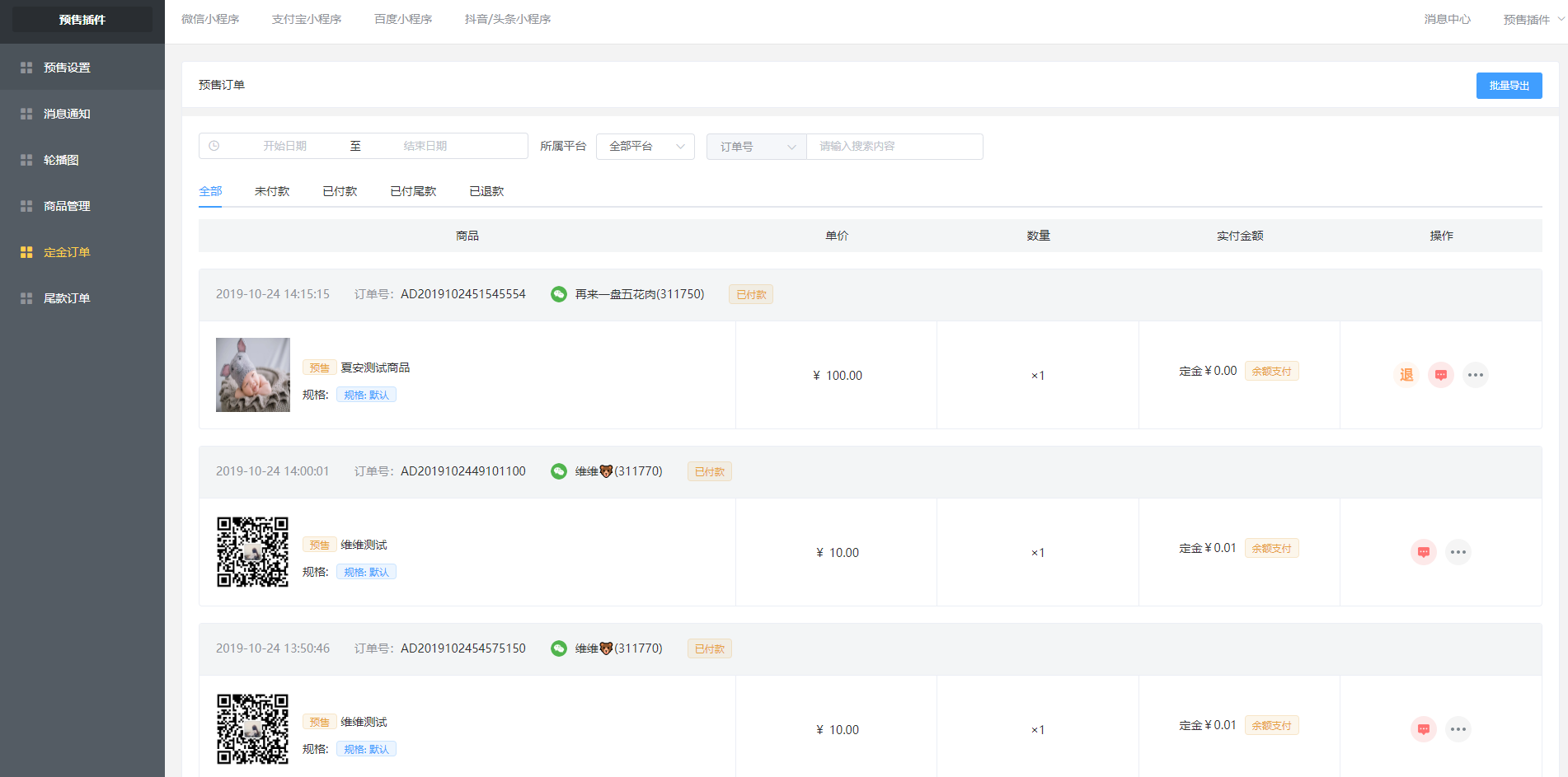Screen dimensions: 1568x777
Task: Click the search content input field
Action: pyautogui.click(x=894, y=147)
